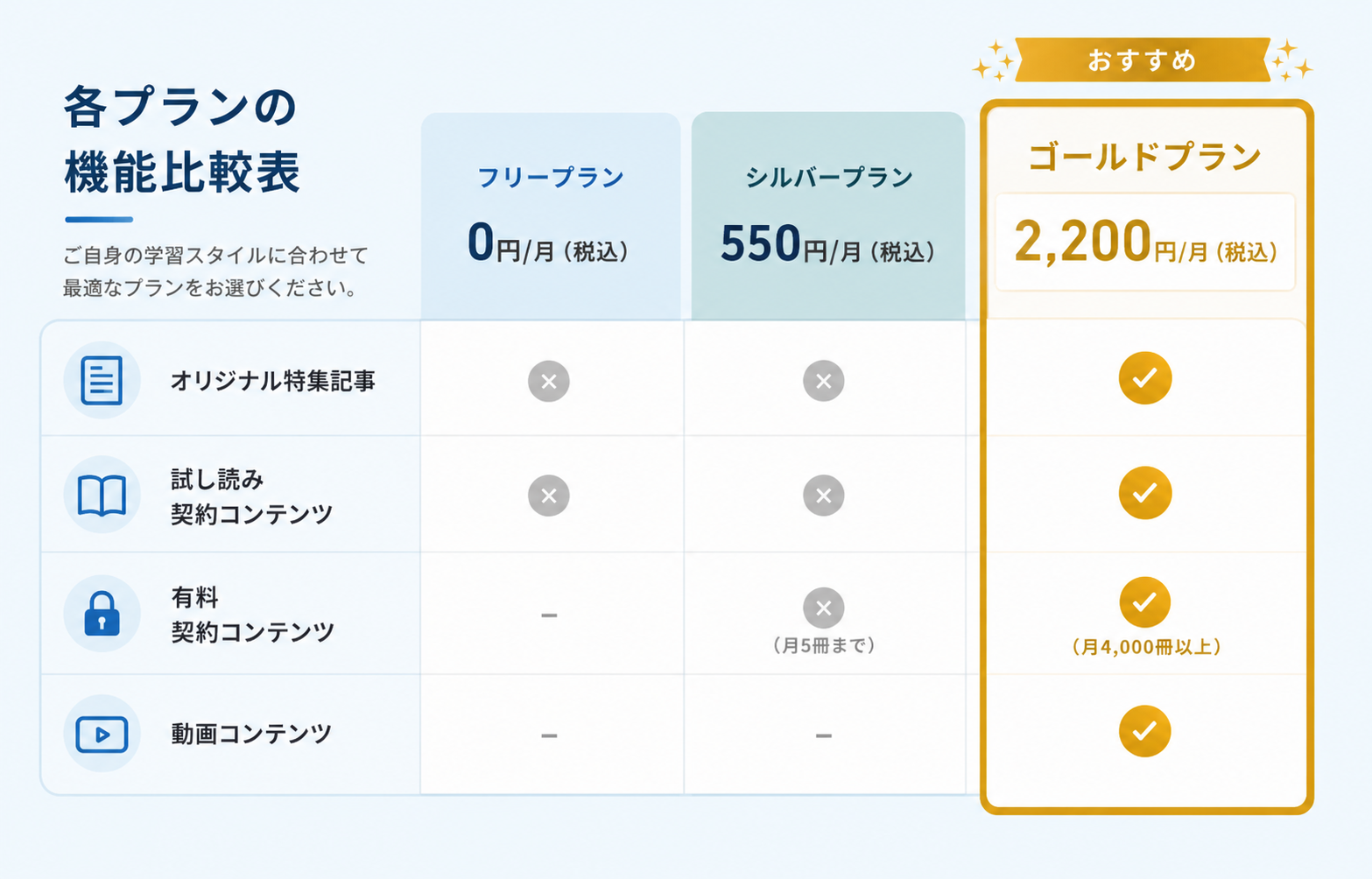
Task: Click シルバープラン gray X for オリジナル特集記事
Action: [824, 381]
